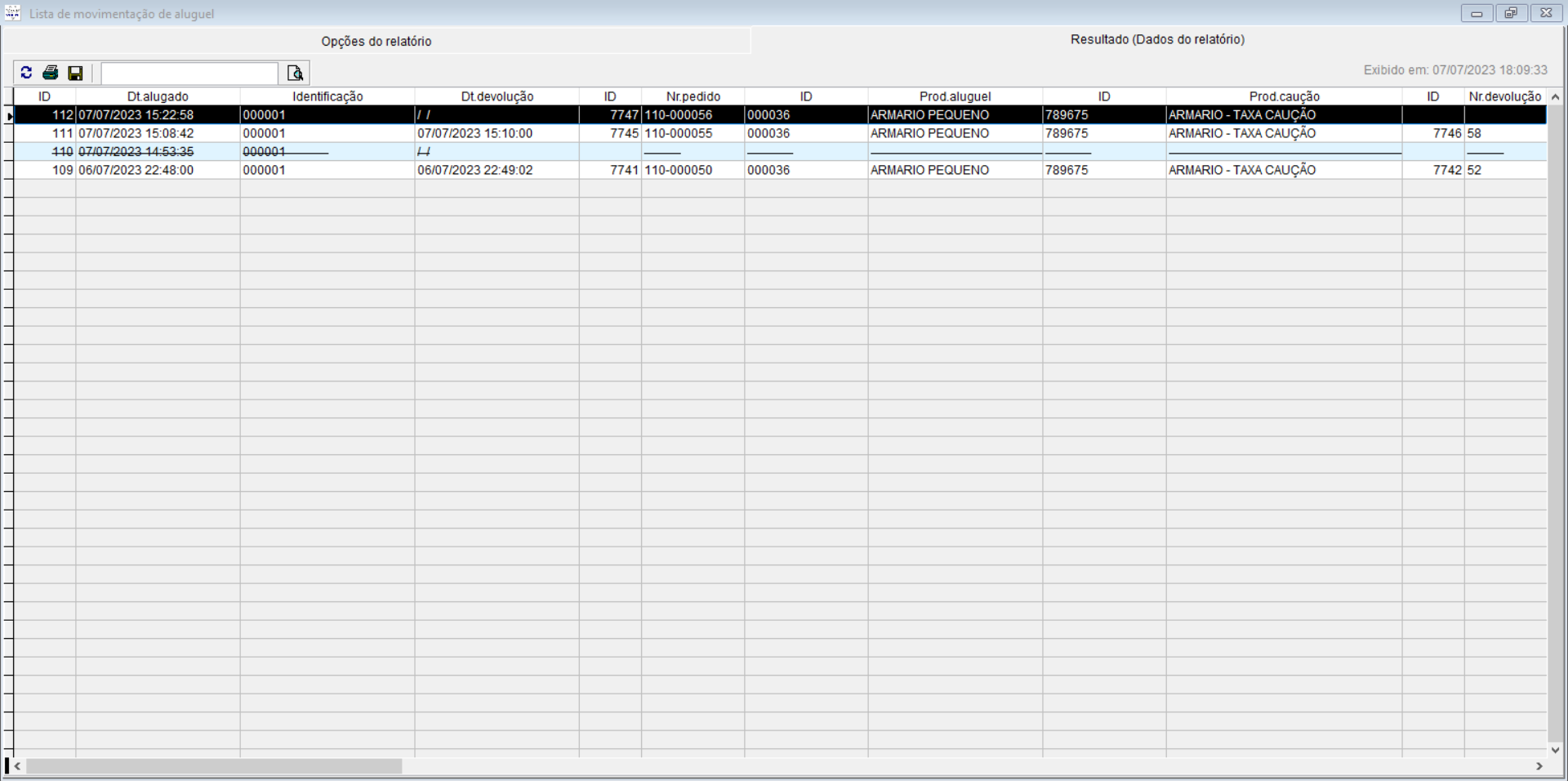Click the application icon in title bar

pyautogui.click(x=12, y=13)
